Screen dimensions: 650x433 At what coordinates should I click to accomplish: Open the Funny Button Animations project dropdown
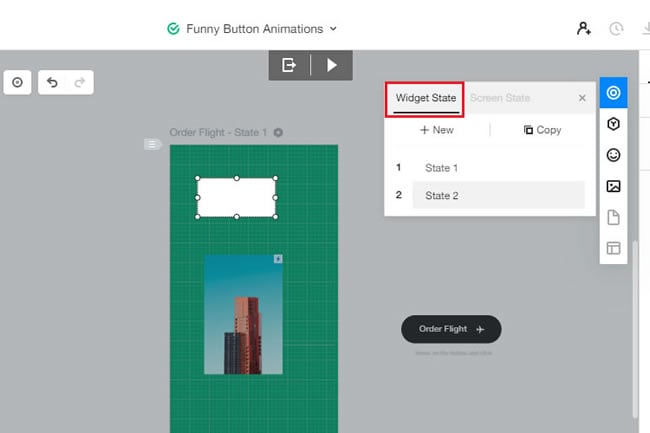click(x=333, y=29)
